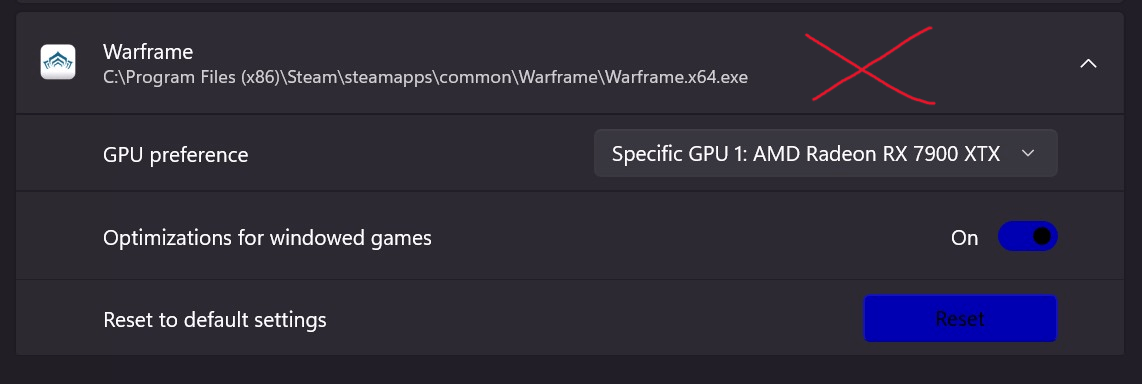The image size is (1142, 384).
Task: Open the GPU preference dropdown
Action: click(x=826, y=153)
